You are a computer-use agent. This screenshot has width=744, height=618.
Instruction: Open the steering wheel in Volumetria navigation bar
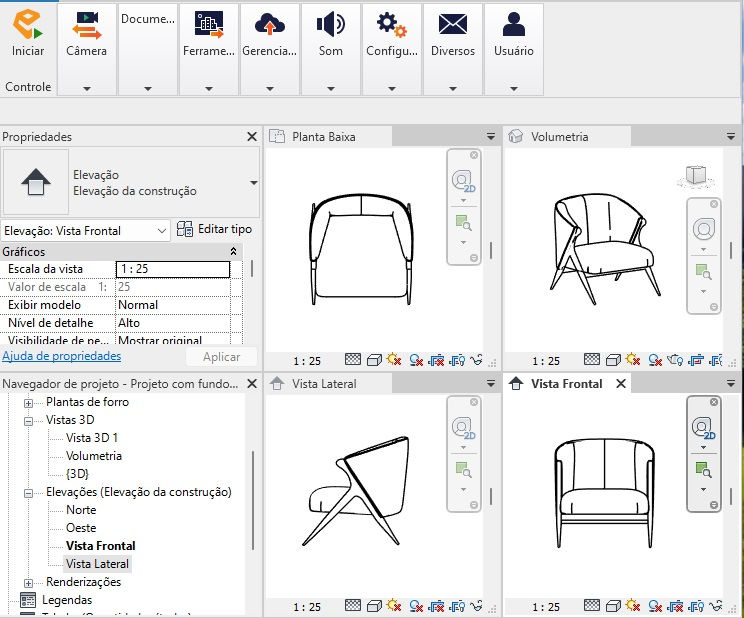(x=704, y=229)
